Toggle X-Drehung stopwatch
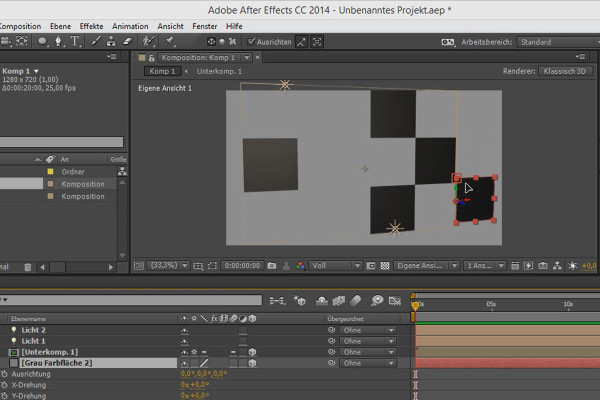The image size is (600, 400). click(x=4, y=385)
